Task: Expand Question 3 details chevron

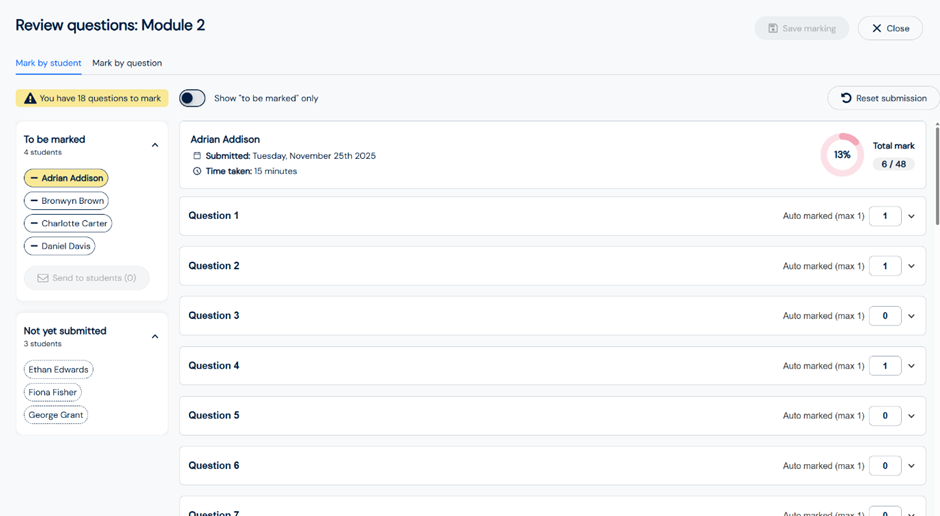Action: pyautogui.click(x=911, y=316)
